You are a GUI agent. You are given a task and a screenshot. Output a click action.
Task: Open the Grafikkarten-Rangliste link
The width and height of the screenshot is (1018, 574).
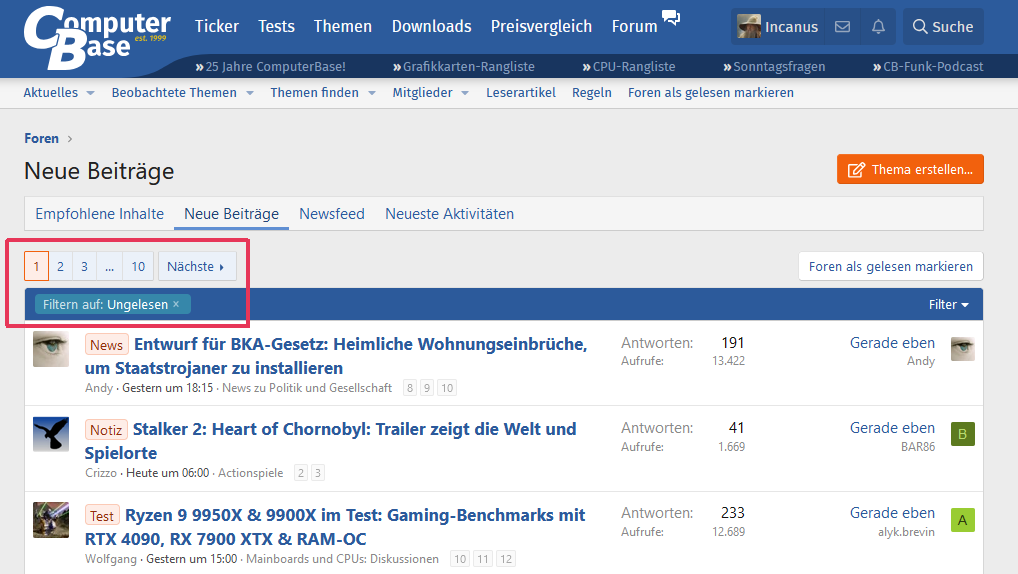click(x=464, y=66)
